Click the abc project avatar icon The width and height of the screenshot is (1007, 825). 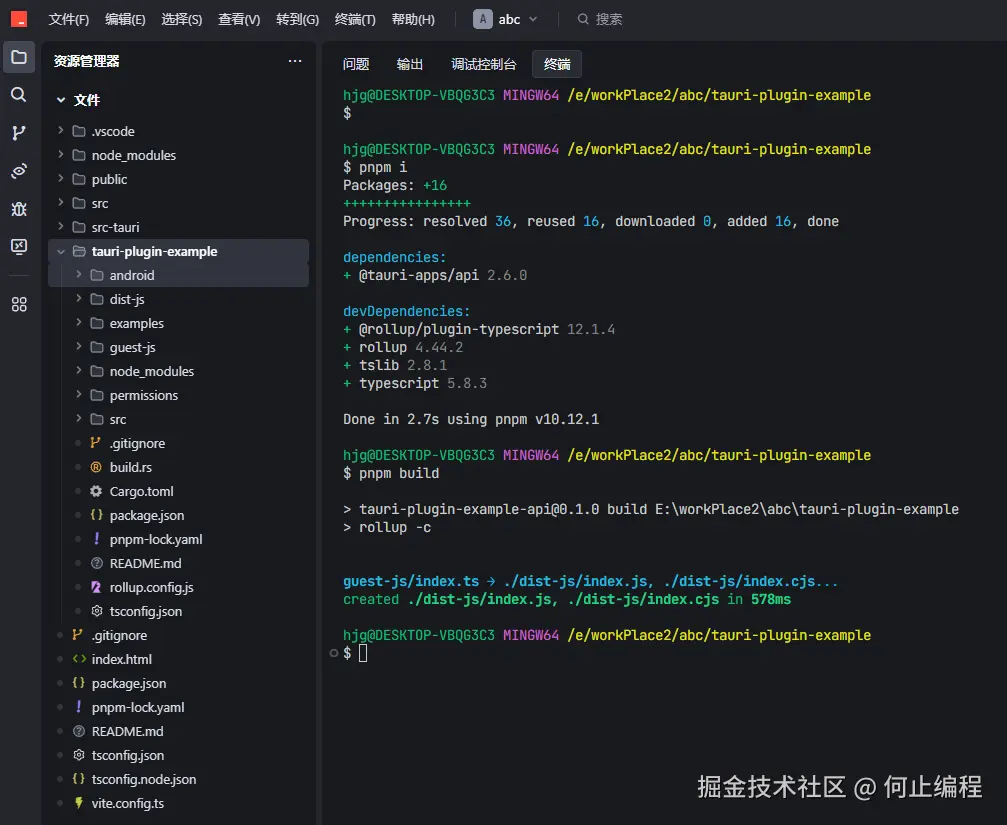pyautogui.click(x=482, y=19)
